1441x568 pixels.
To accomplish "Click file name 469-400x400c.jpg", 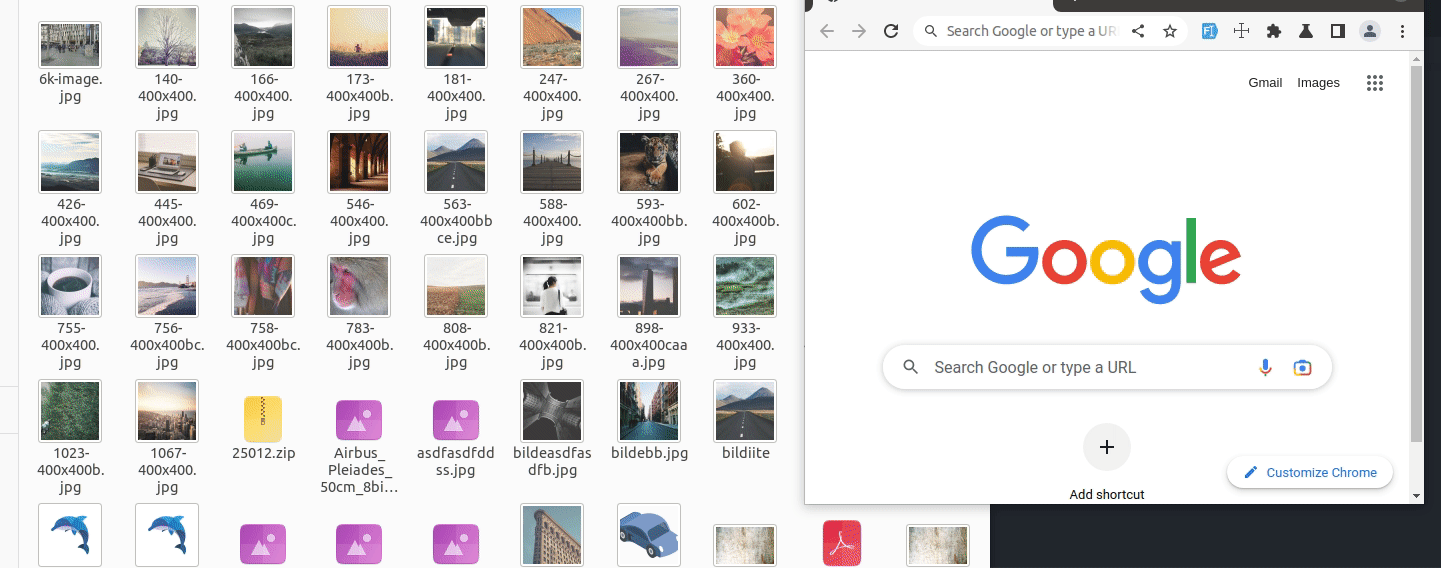I will [263, 221].
